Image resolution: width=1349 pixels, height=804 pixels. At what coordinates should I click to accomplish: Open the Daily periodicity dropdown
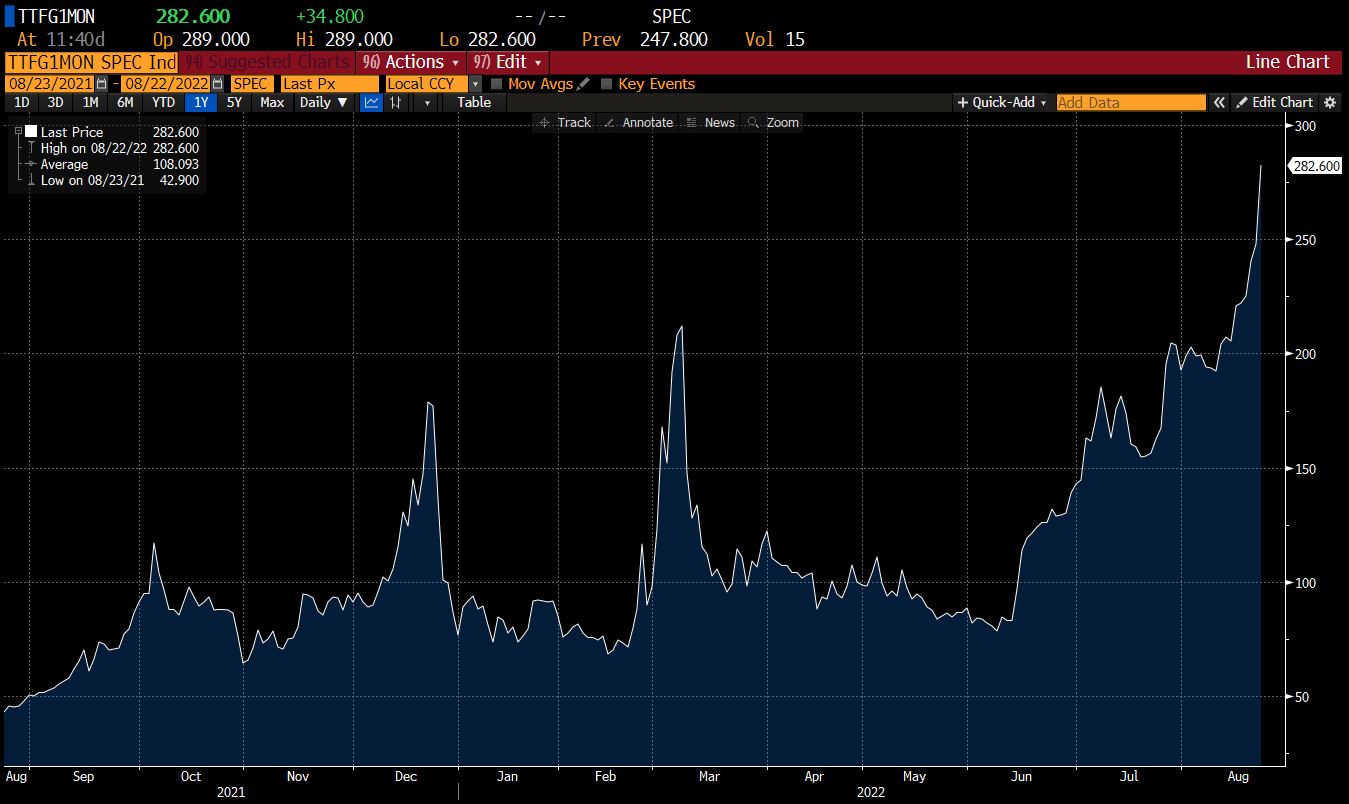coord(324,102)
